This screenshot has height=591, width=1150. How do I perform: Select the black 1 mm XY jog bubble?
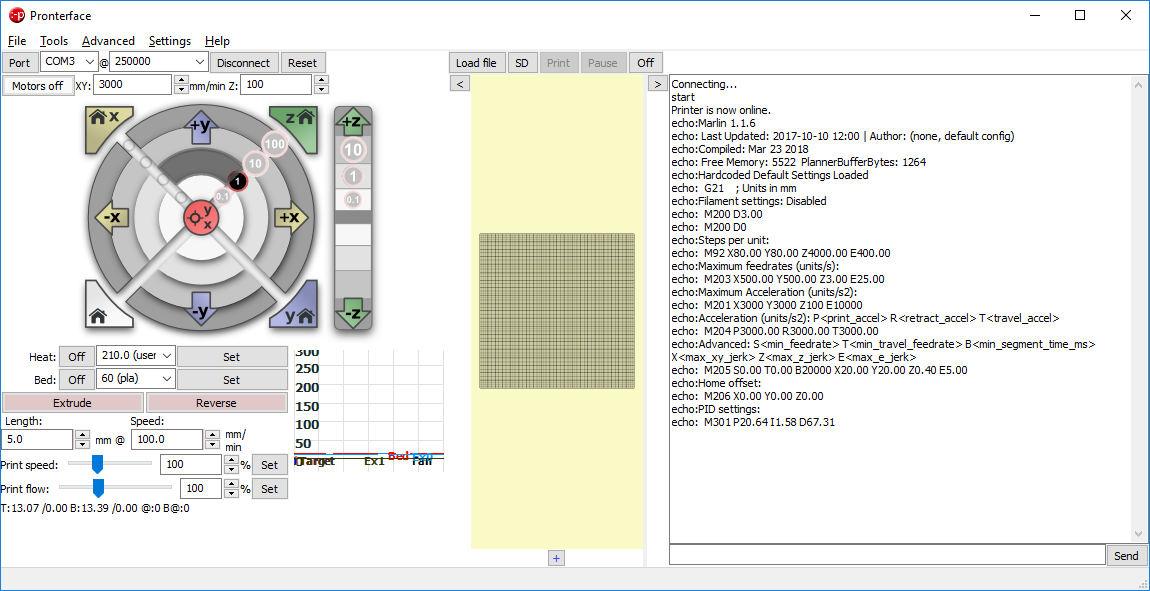[236, 180]
